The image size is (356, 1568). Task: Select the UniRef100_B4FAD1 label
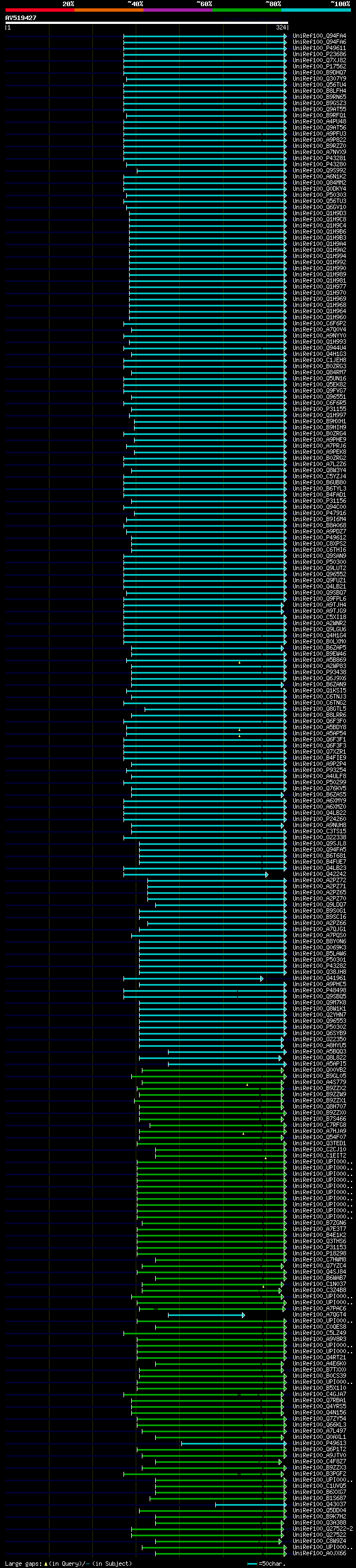[x=319, y=495]
